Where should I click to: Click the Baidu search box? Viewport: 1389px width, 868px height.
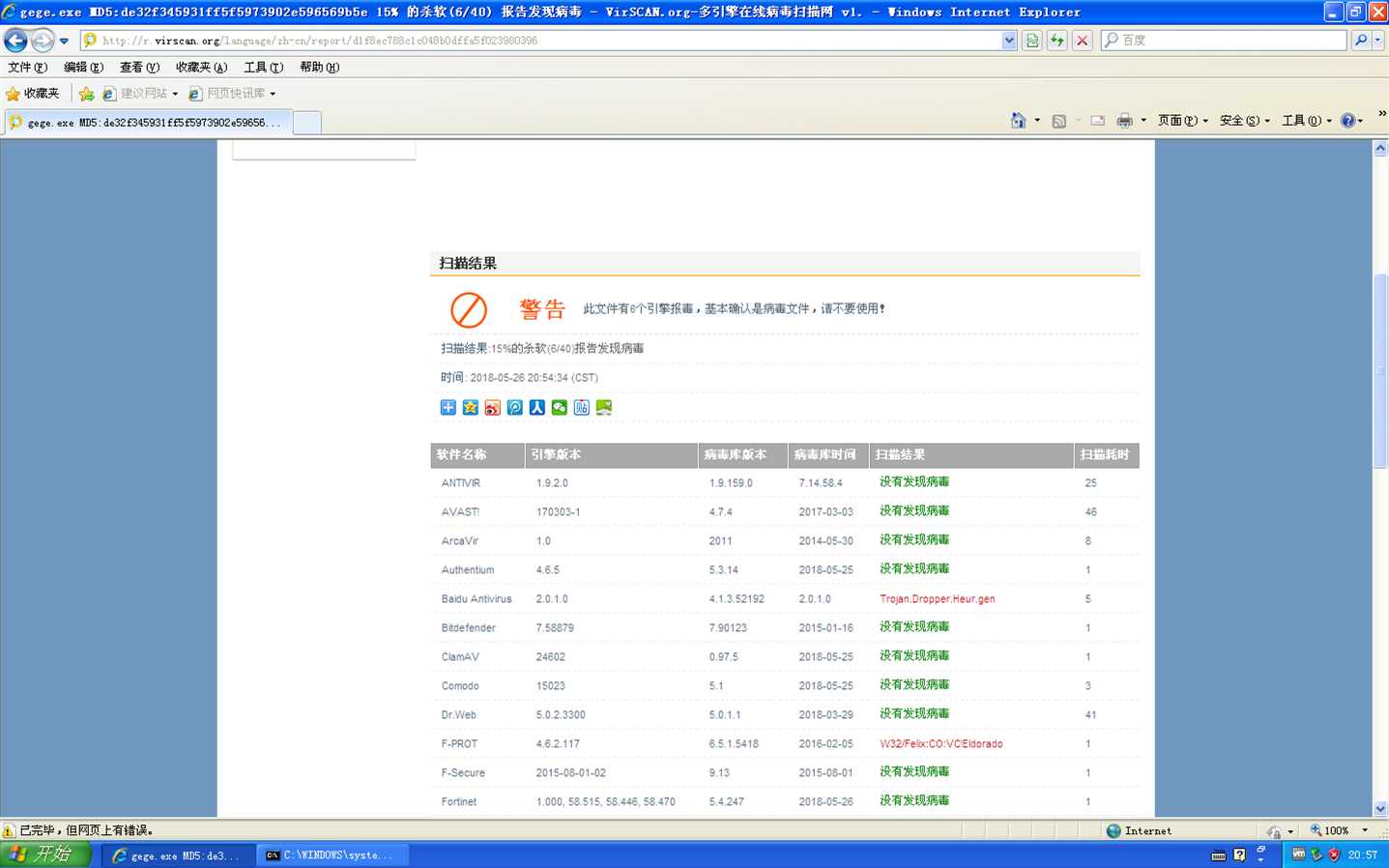click(x=1225, y=41)
